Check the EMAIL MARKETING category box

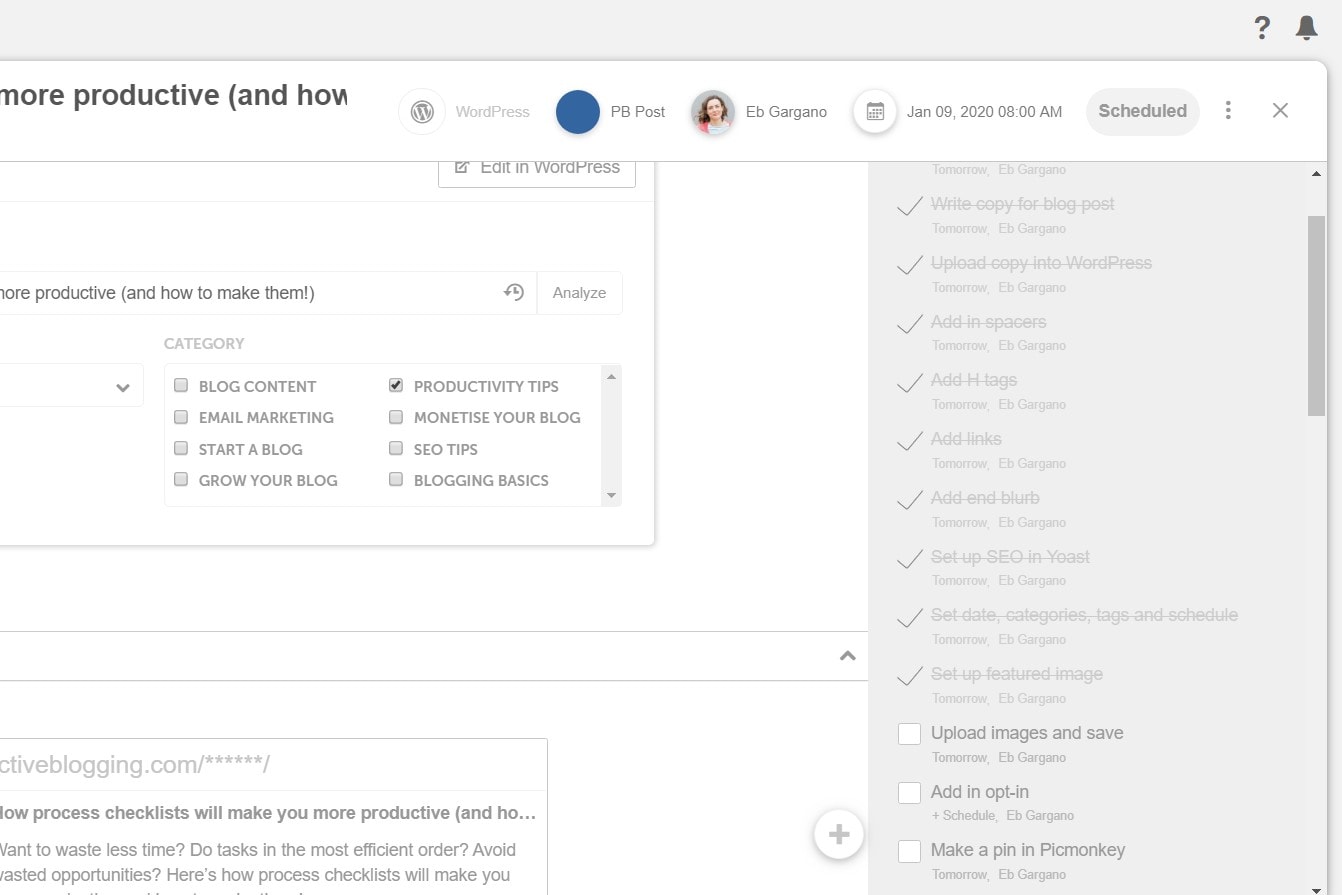coord(181,416)
